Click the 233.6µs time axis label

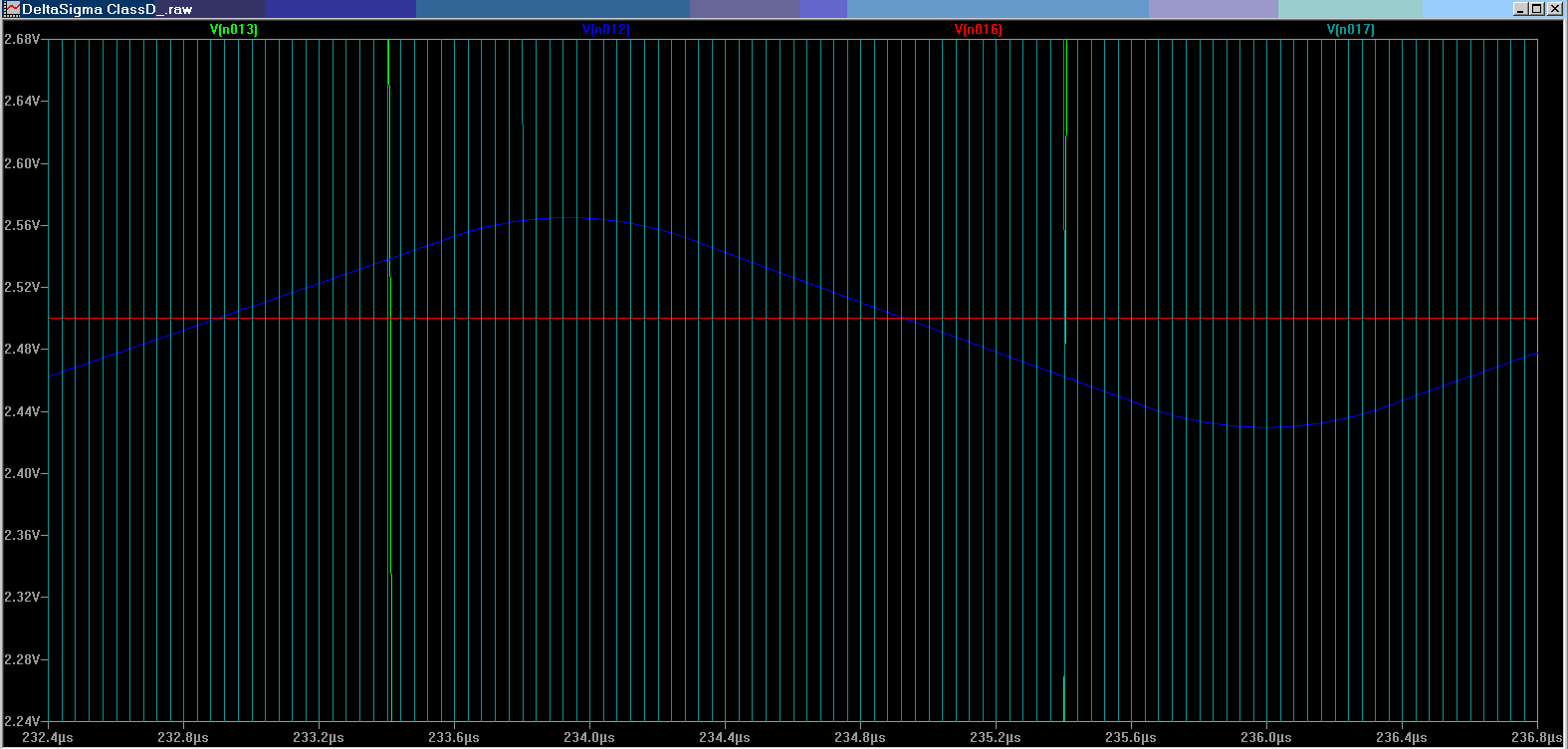(x=454, y=737)
